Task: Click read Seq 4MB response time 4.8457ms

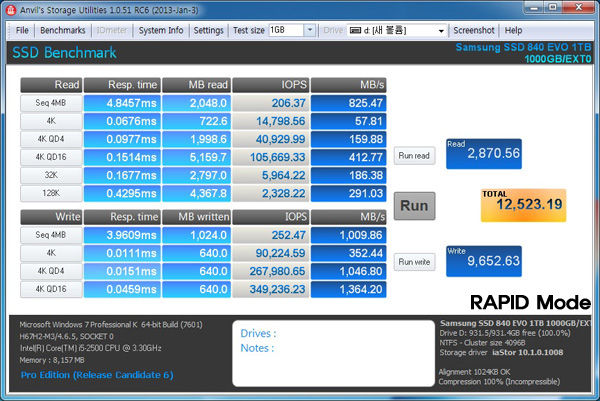Action: click(122, 103)
